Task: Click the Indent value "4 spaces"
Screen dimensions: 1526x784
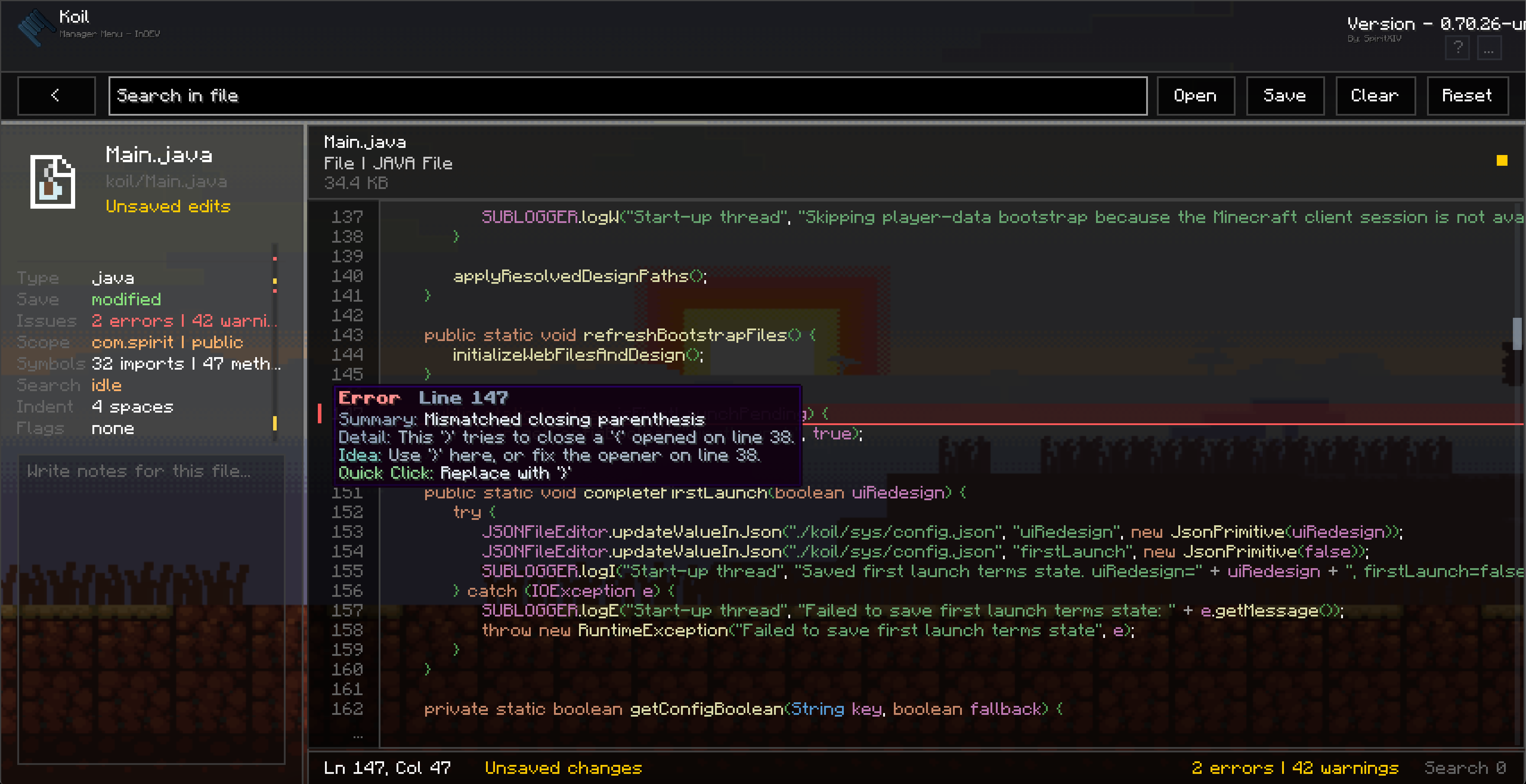Action: point(133,407)
